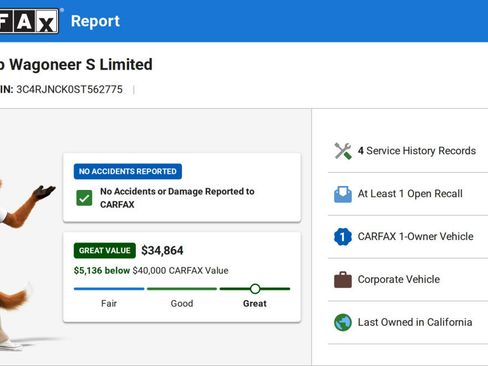
Task: Click the blue 1-Owner badge icon
Action: click(343, 237)
